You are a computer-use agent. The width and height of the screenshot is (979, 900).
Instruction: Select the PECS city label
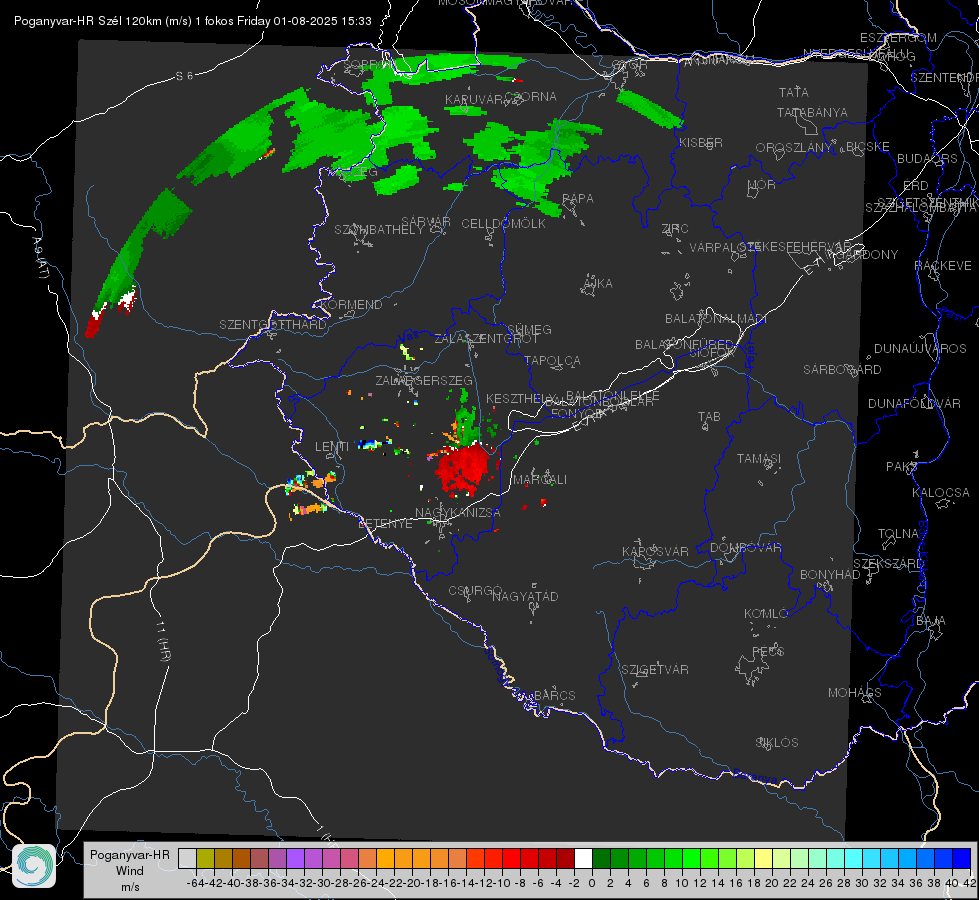pyautogui.click(x=768, y=651)
